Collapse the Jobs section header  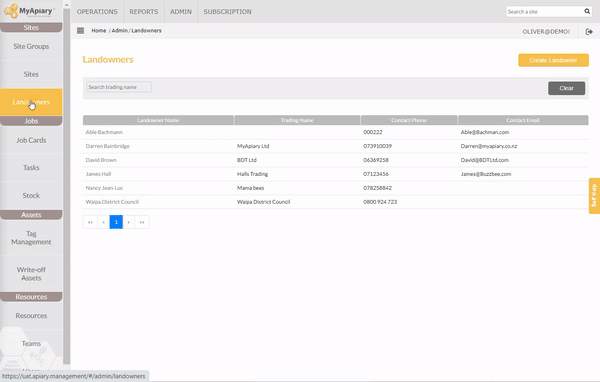31,121
